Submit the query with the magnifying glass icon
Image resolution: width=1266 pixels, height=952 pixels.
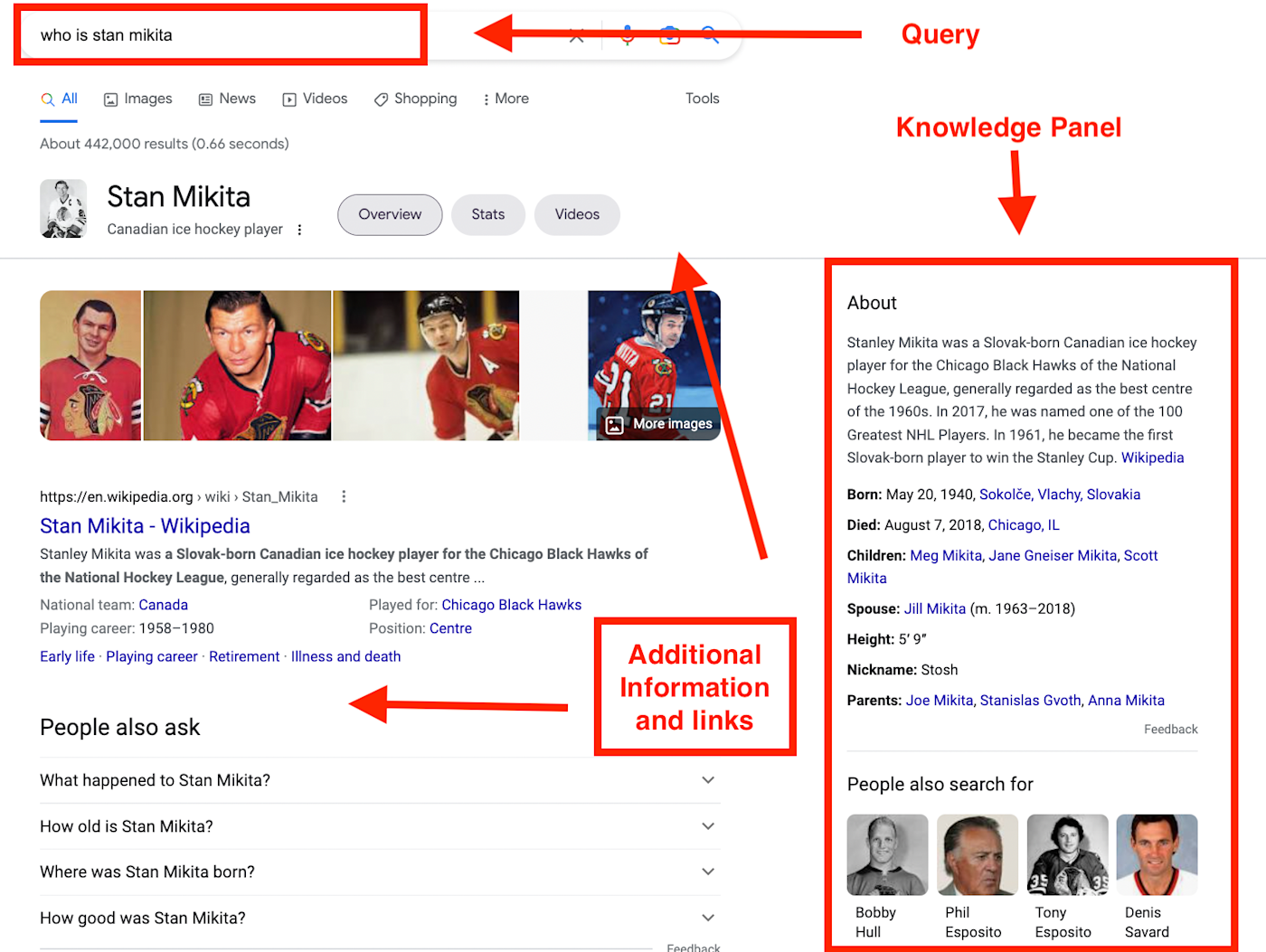click(710, 35)
